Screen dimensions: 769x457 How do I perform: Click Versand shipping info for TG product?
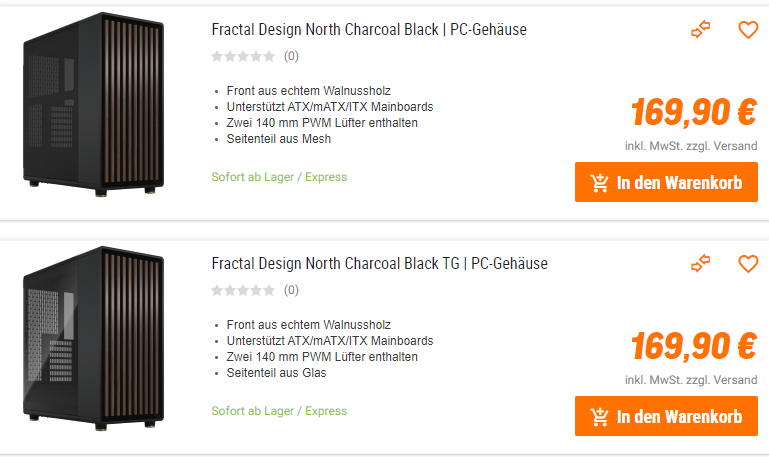(x=735, y=380)
